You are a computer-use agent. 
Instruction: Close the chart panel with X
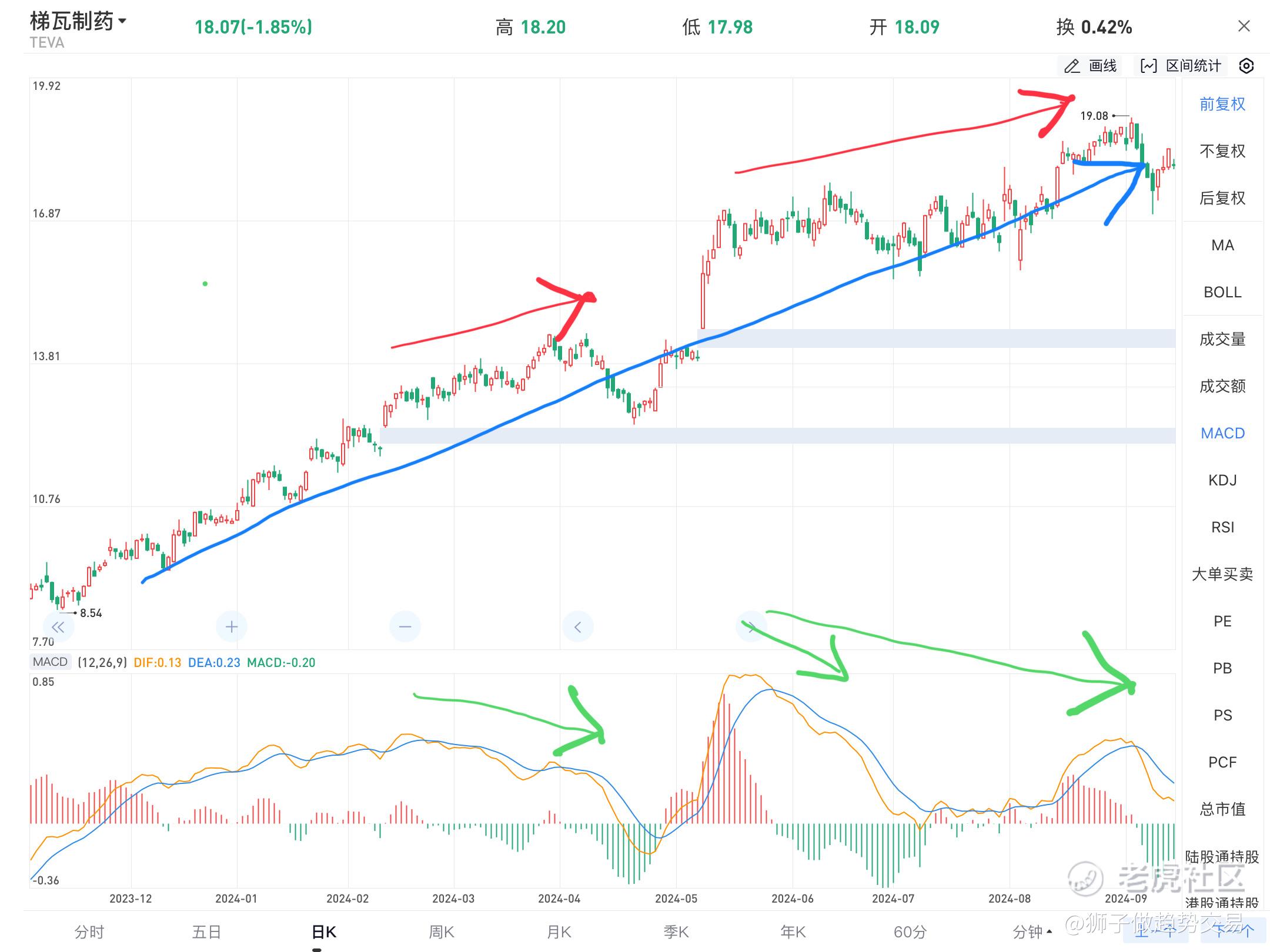[x=1244, y=26]
